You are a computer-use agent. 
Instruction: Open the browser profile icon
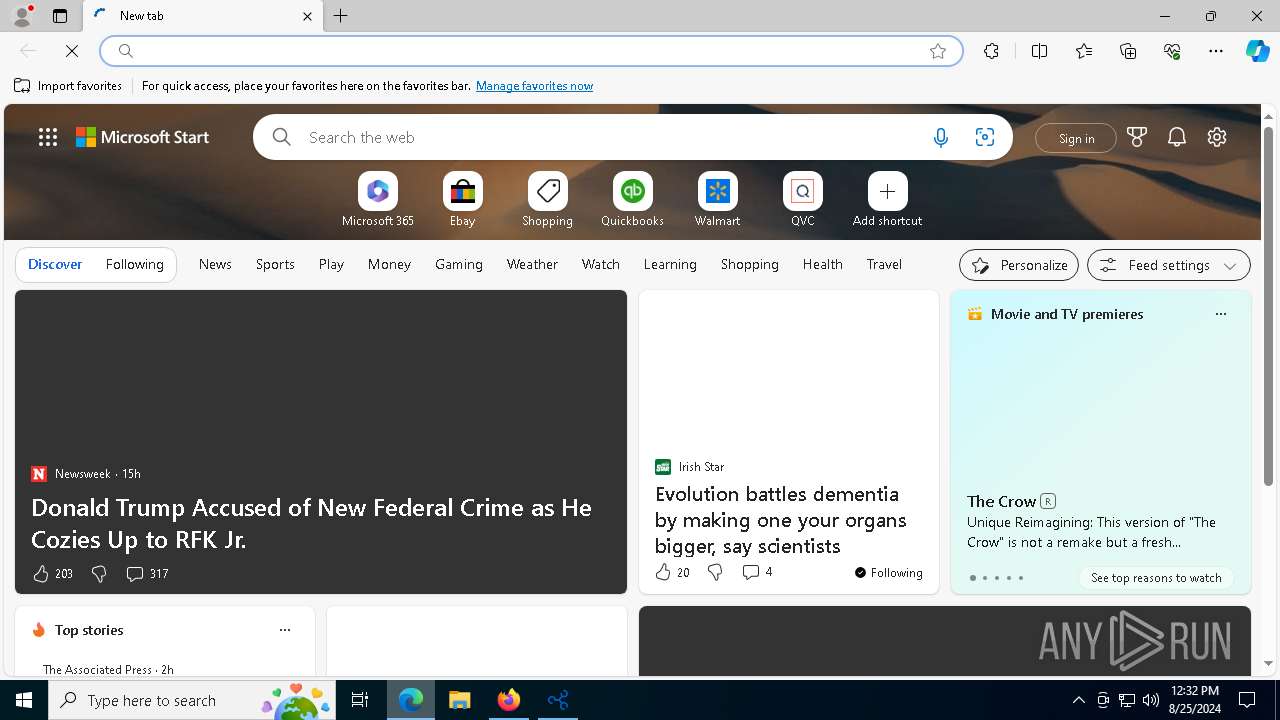click(21, 16)
